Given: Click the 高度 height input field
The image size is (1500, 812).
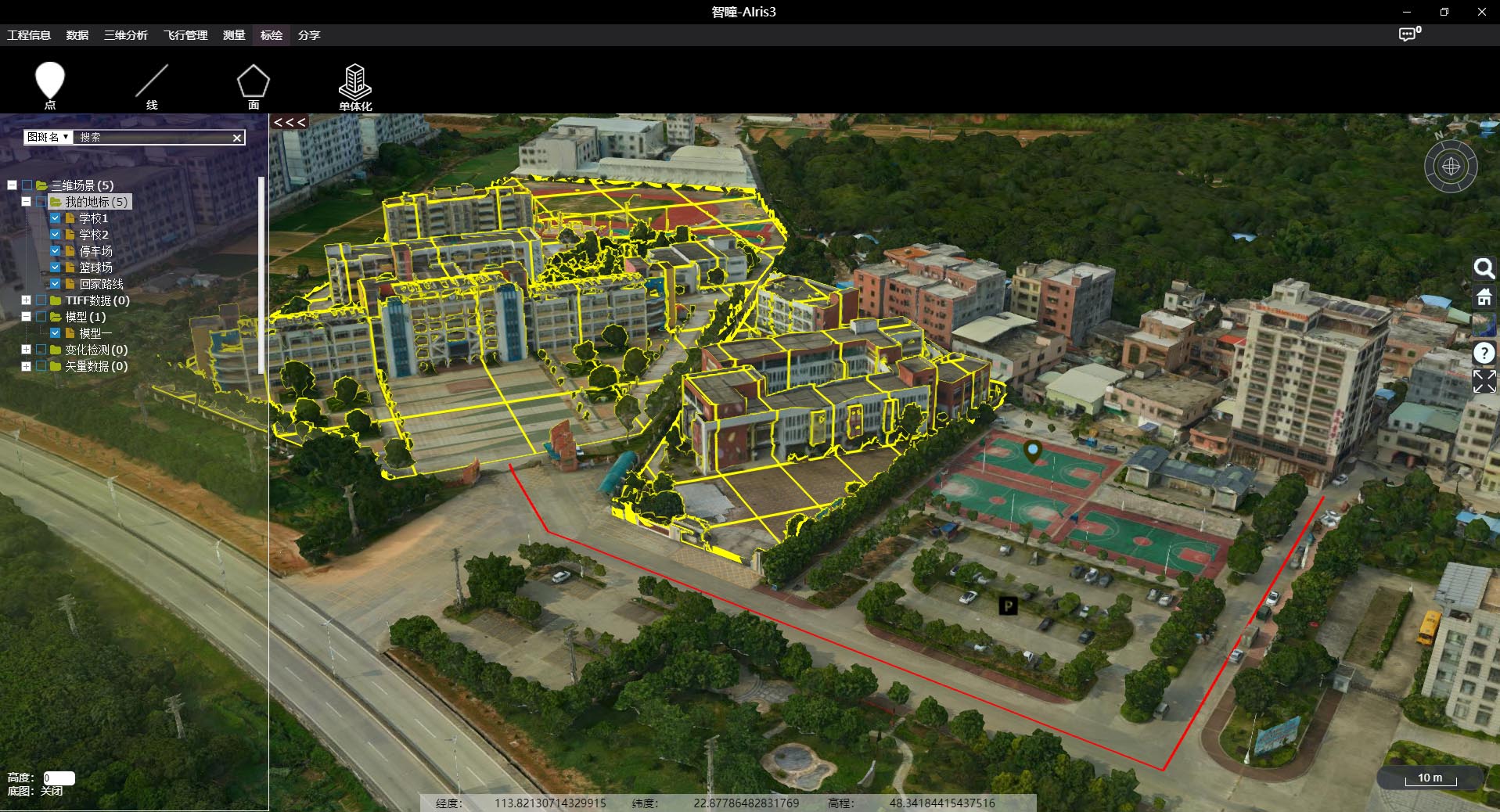Looking at the screenshot, I should [59, 778].
